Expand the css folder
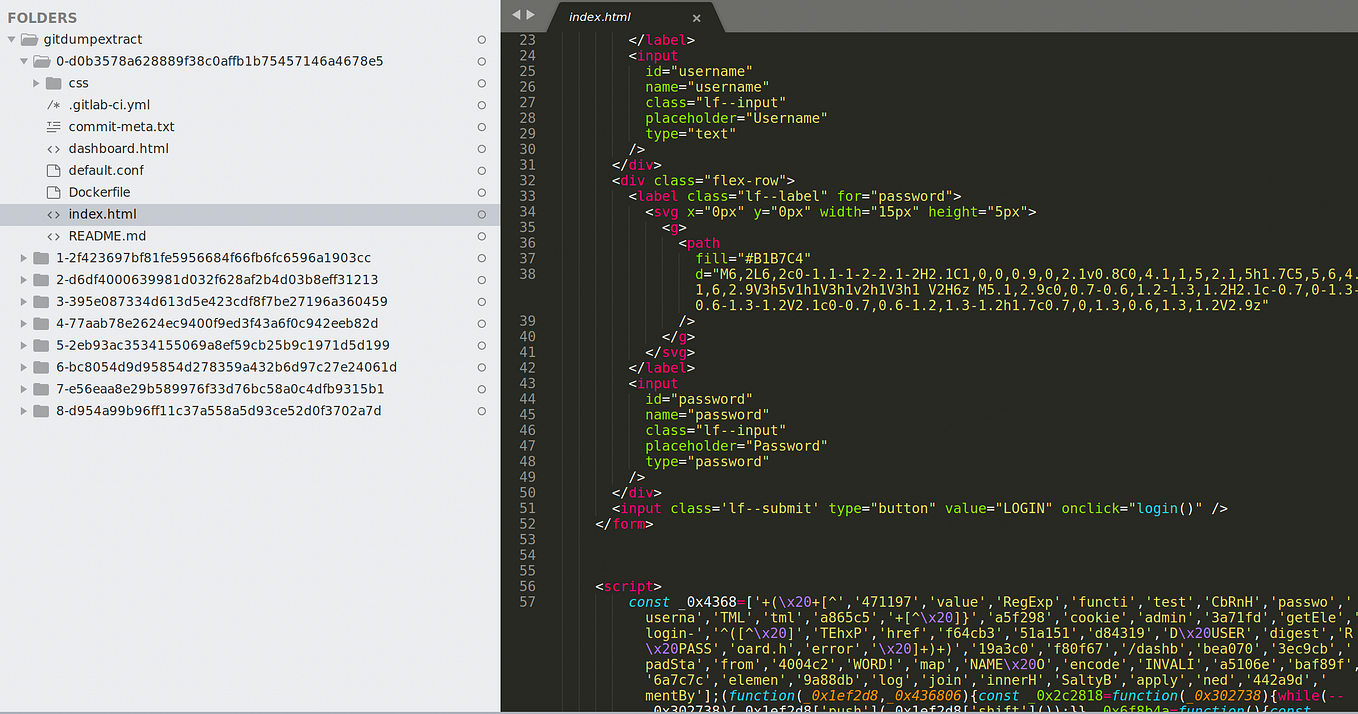The width and height of the screenshot is (1358, 714). (36, 83)
